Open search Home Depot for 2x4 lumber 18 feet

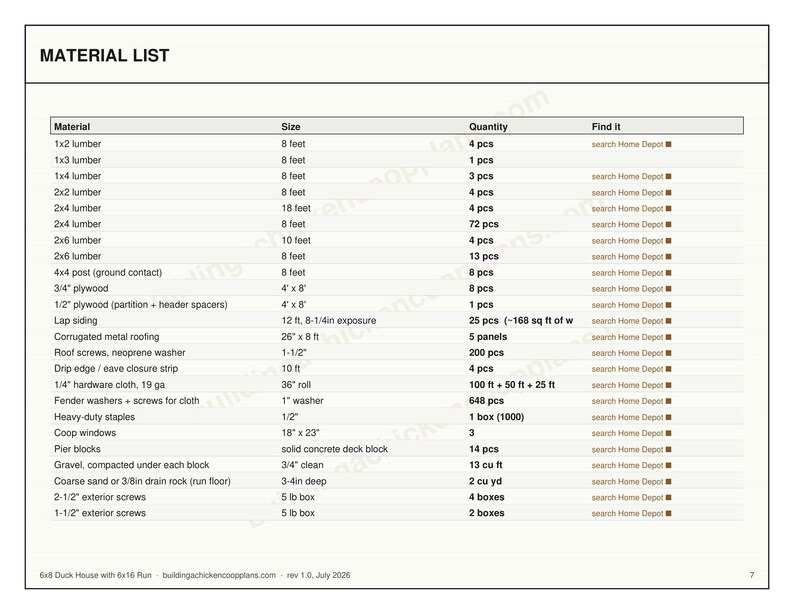pos(627,209)
